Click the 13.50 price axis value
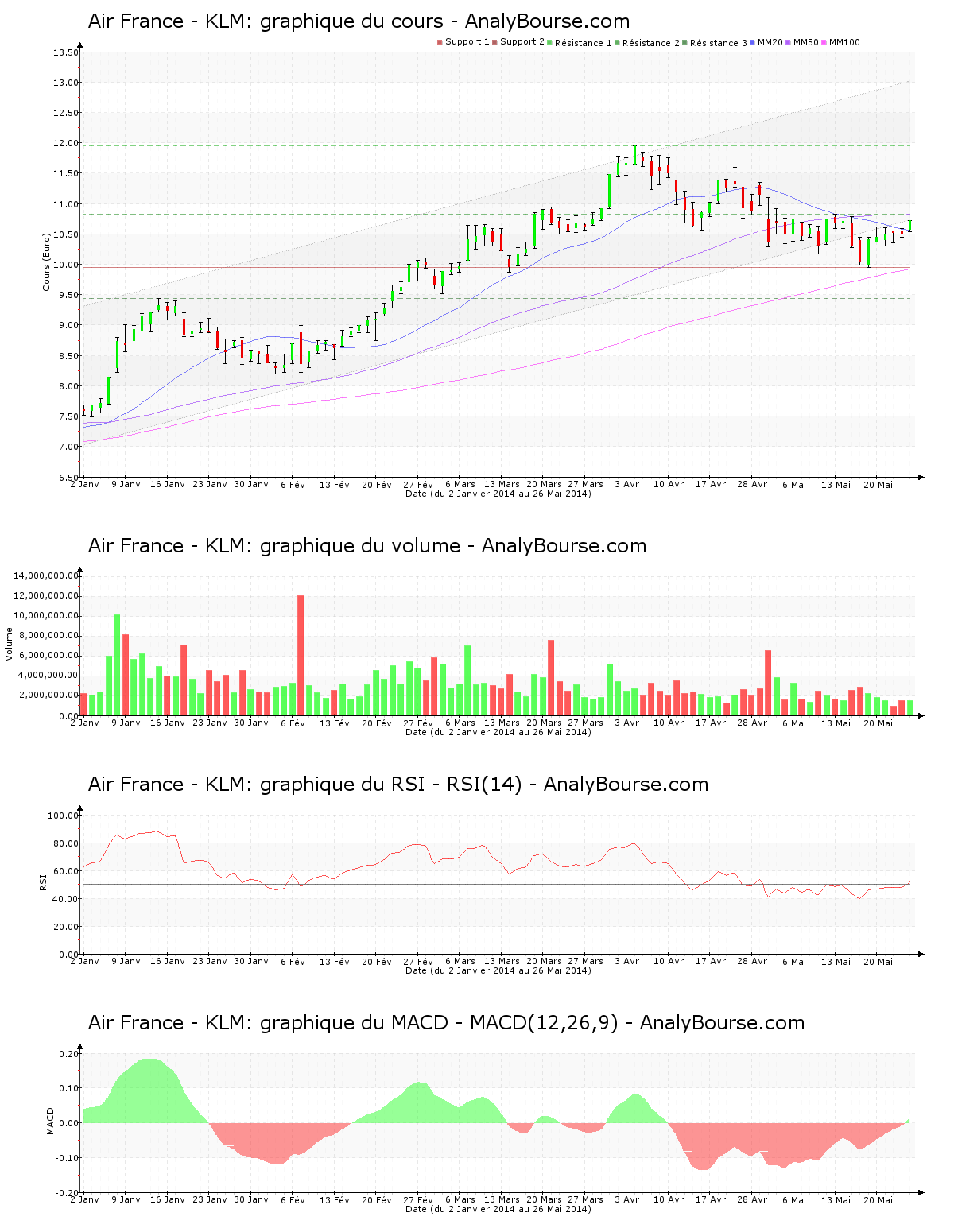Image resolution: width=954 pixels, height=1232 pixels. tap(66, 52)
